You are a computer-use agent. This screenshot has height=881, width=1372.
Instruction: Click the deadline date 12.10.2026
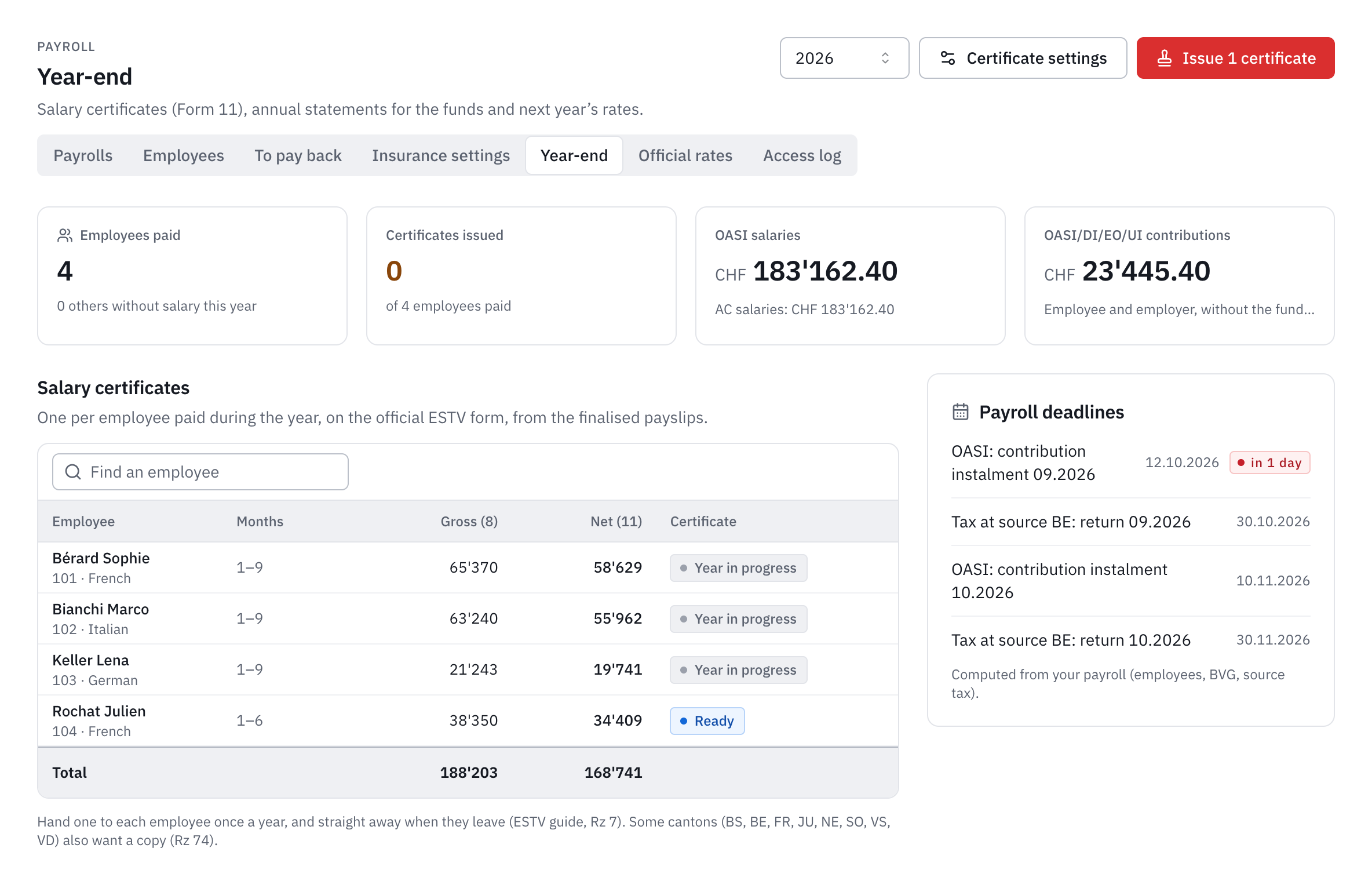pyautogui.click(x=1182, y=463)
